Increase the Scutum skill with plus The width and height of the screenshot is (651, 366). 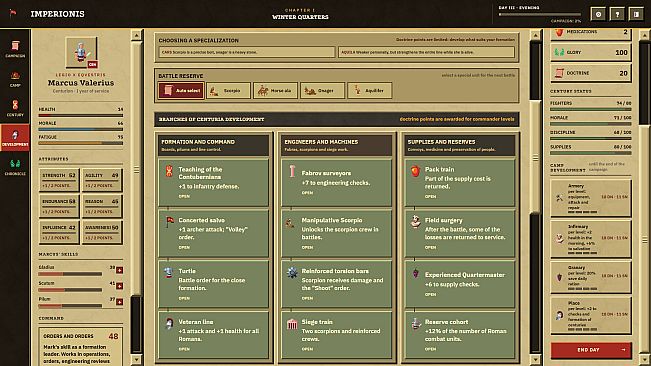120,286
